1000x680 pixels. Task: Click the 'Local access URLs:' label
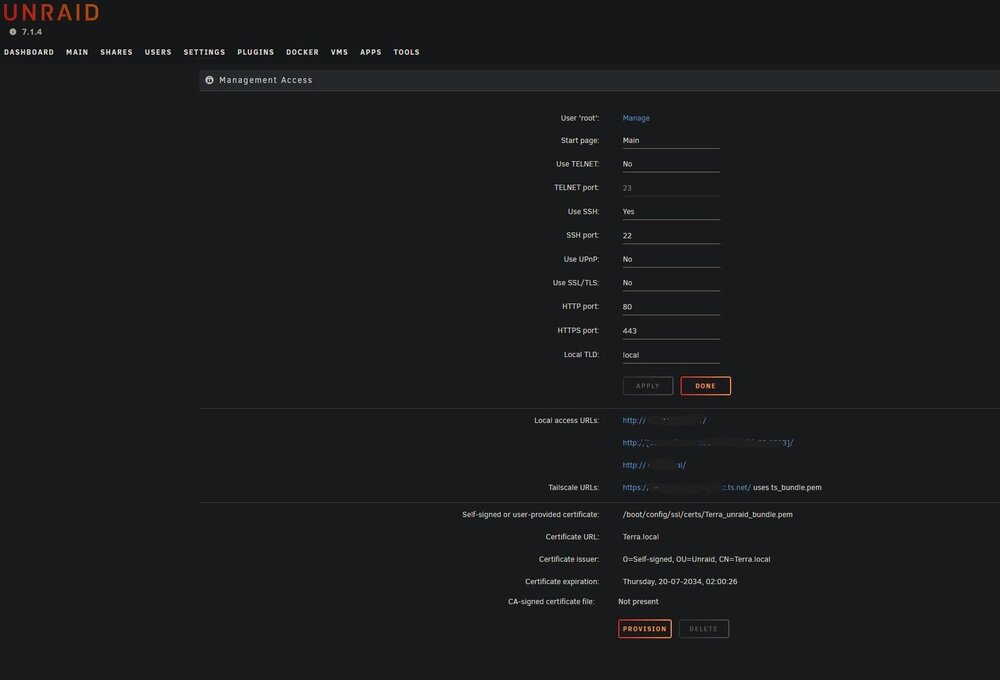tap(566, 420)
